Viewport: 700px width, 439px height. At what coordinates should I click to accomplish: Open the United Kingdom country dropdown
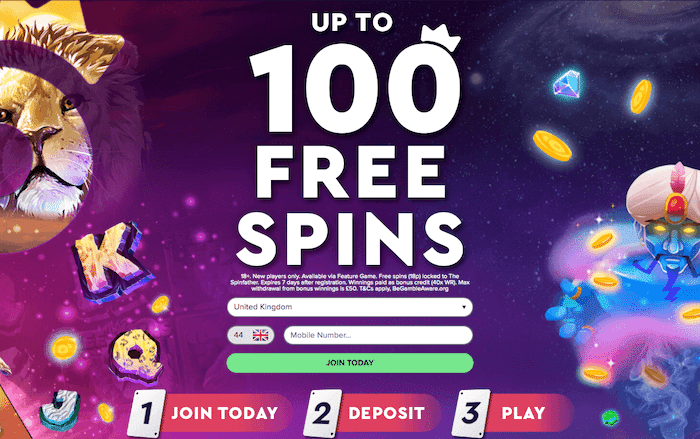pos(350,307)
